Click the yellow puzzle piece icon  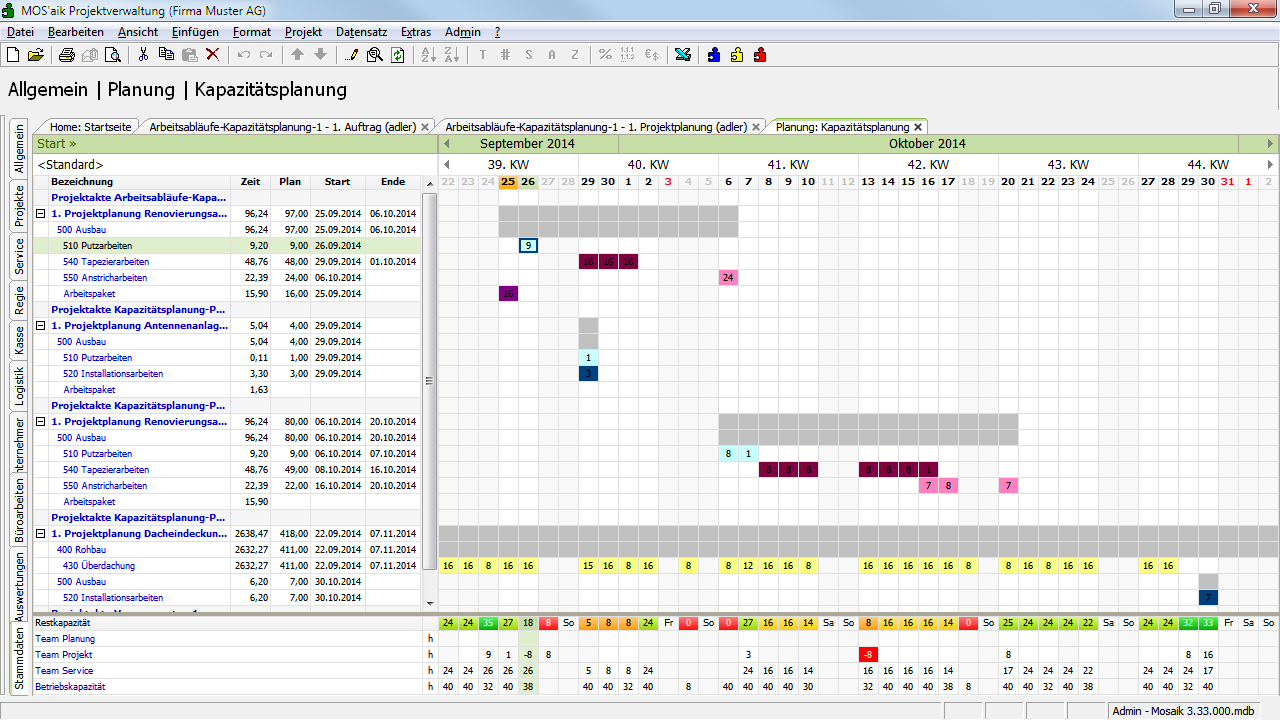[737, 55]
